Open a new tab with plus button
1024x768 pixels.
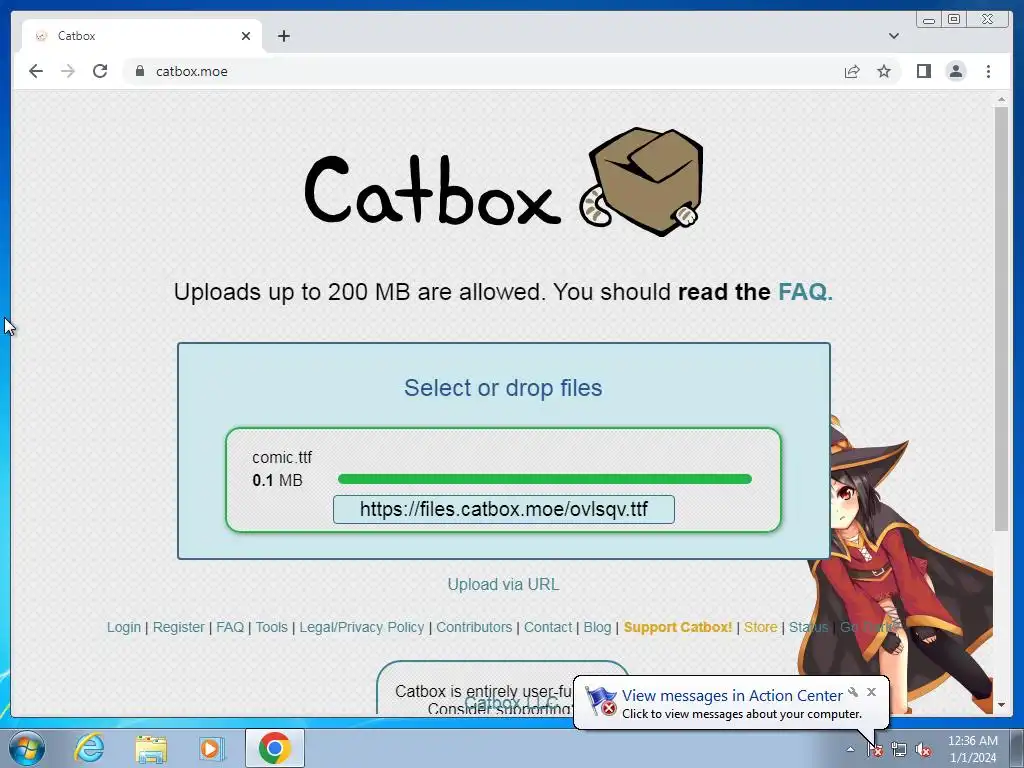(283, 36)
